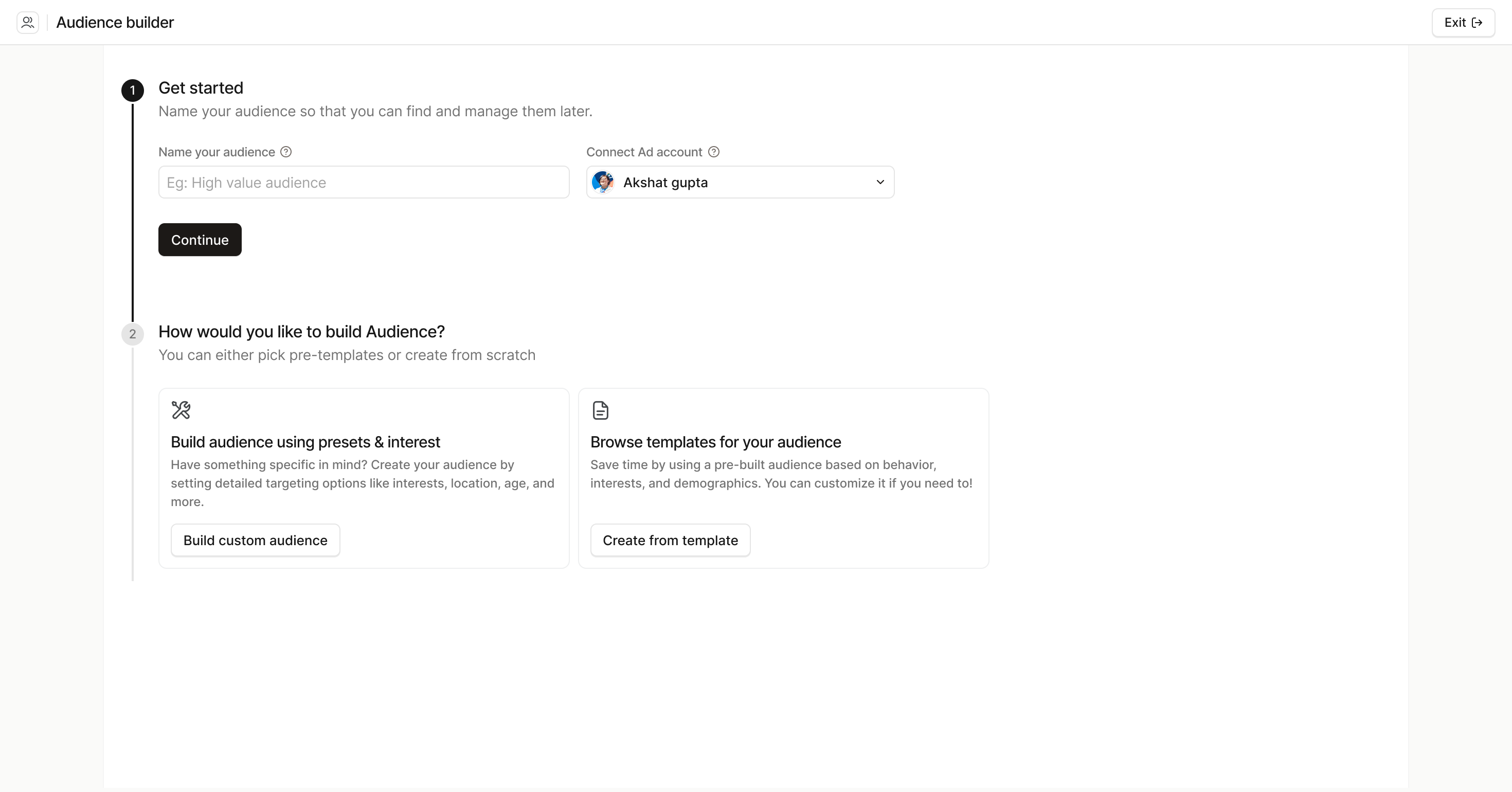Click subtitle 'Name your audience so that you can find'

pyautogui.click(x=375, y=112)
